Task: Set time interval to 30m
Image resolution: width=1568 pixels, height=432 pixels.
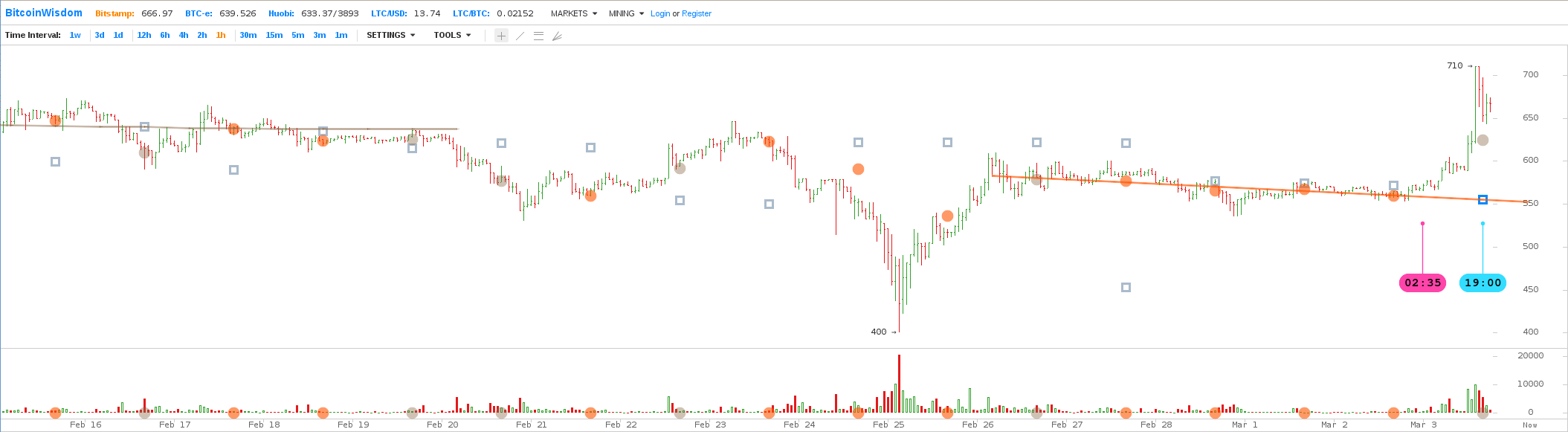Action: [248, 36]
